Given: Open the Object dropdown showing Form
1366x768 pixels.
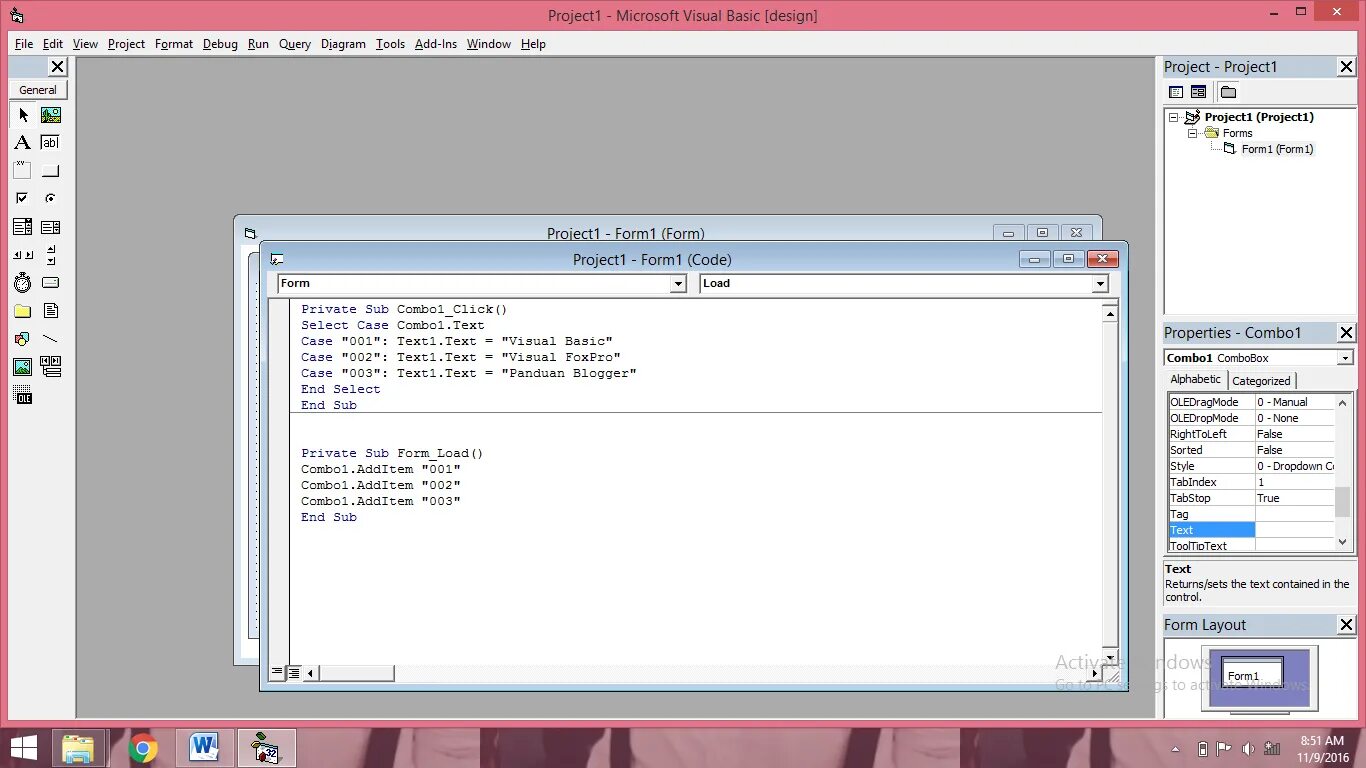Looking at the screenshot, I should pyautogui.click(x=678, y=284).
